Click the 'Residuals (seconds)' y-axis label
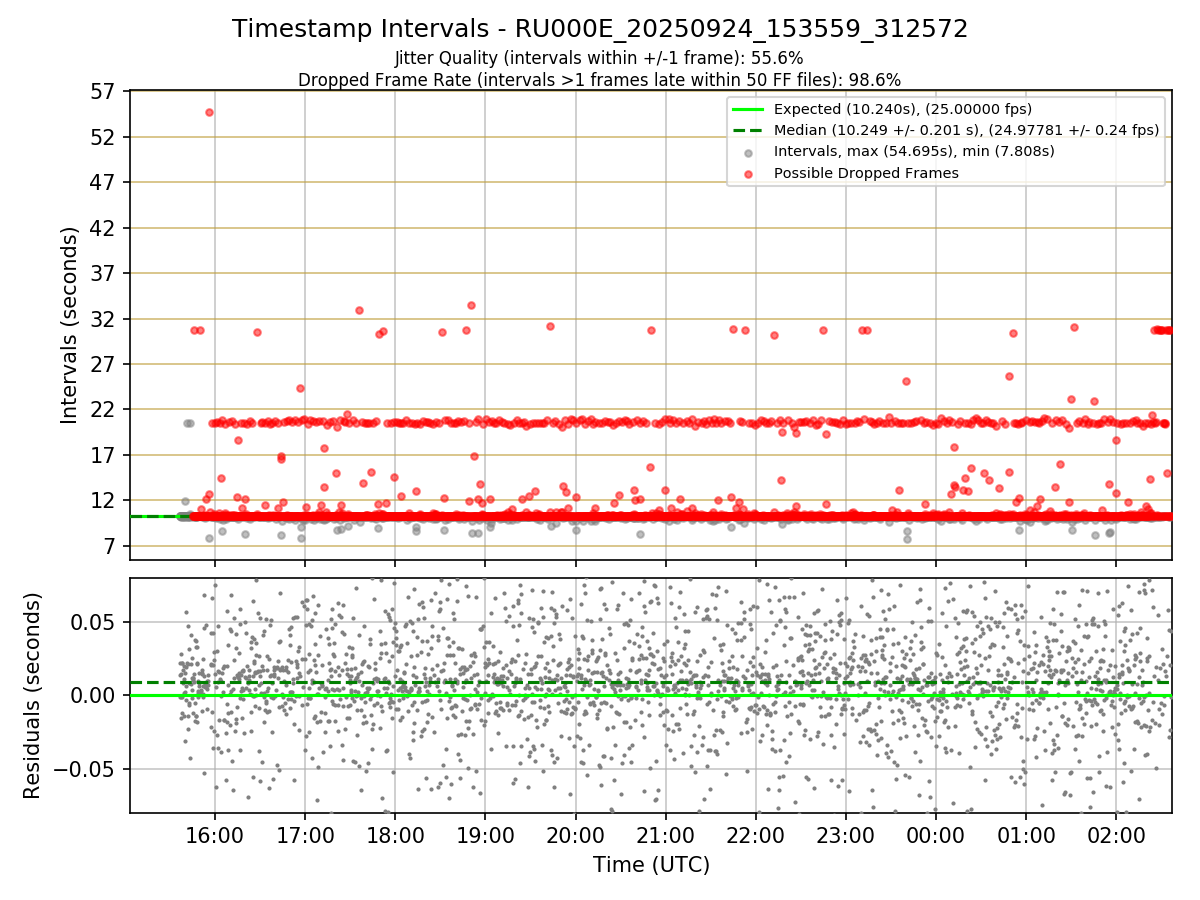Screen dimensions: 1200x900 pyautogui.click(x=33, y=695)
